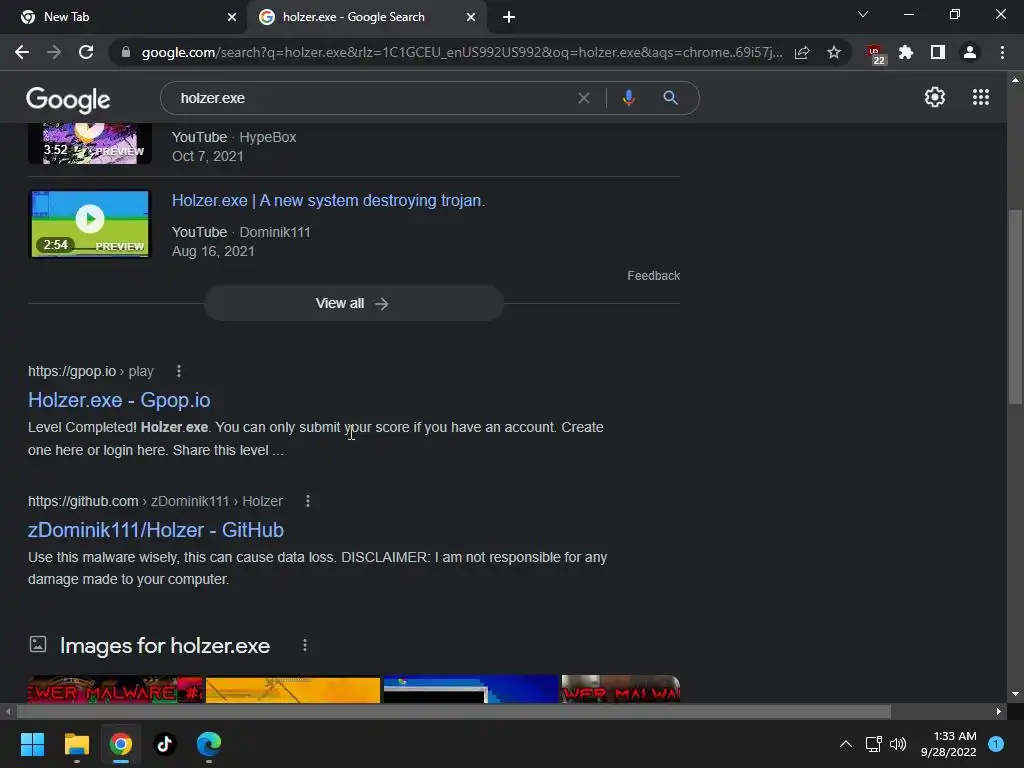Click the scroll-right arrow on horizontal scrollbar
1024x768 pixels.
tap(999, 711)
